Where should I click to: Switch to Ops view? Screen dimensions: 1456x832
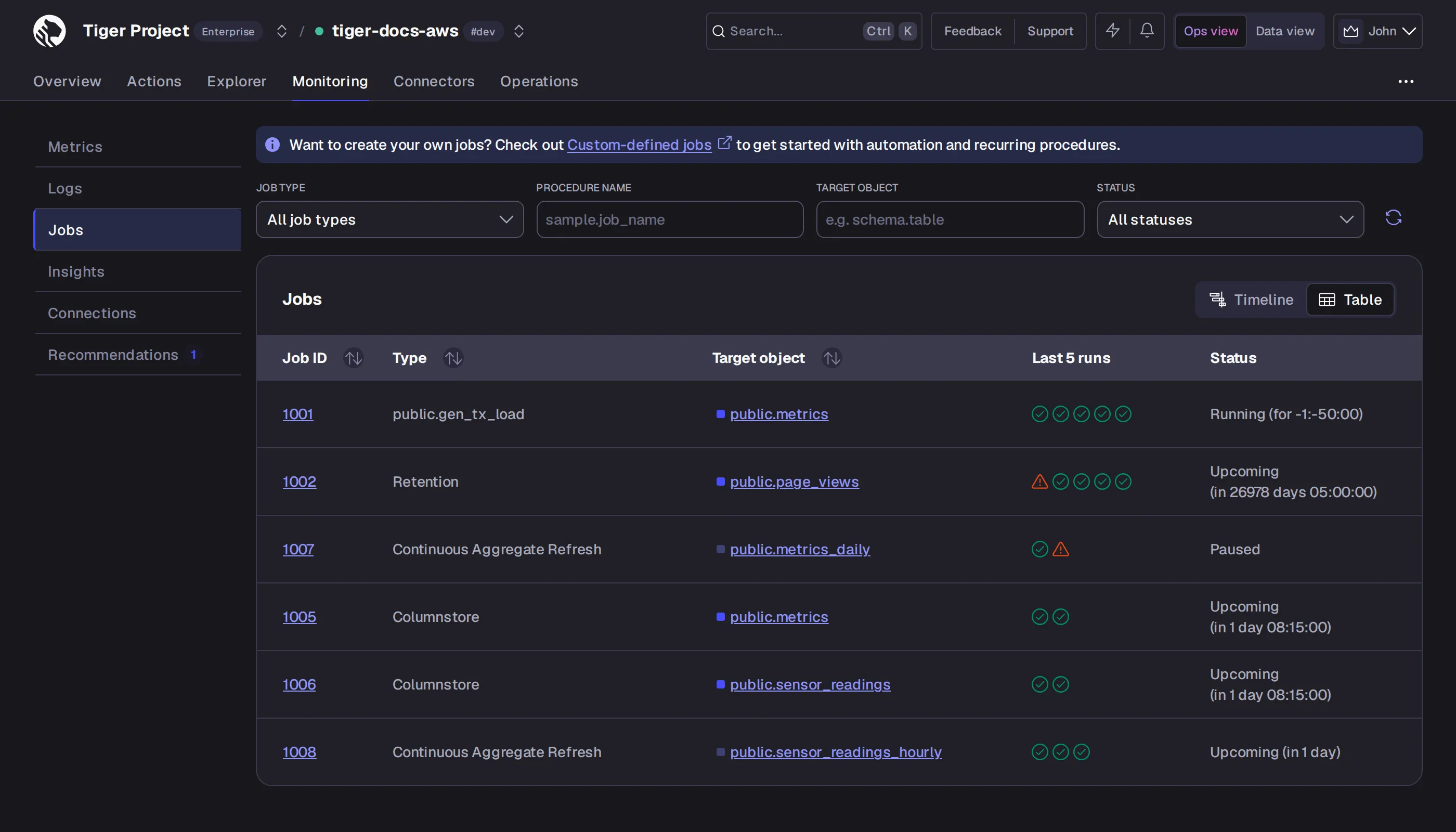click(1210, 31)
